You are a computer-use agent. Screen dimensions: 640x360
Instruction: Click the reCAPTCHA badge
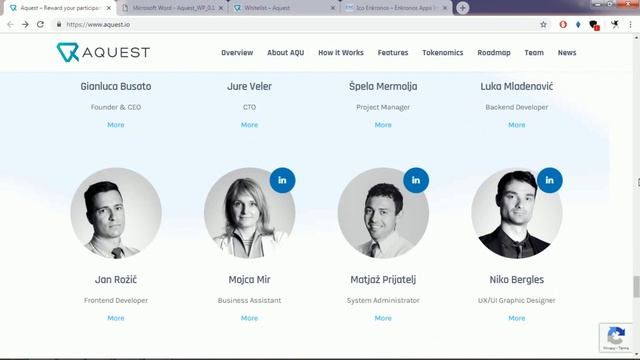pos(616,338)
